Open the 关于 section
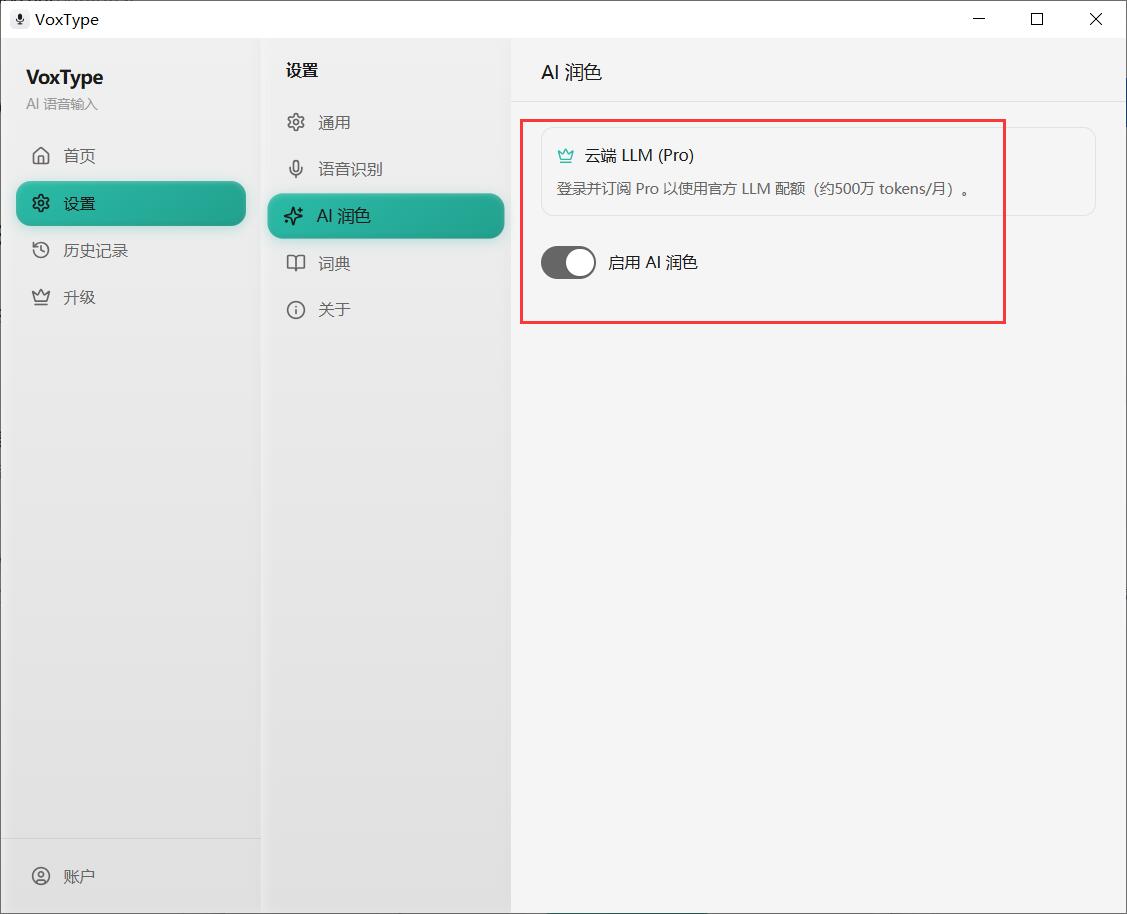Image resolution: width=1127 pixels, height=914 pixels. (x=386, y=310)
